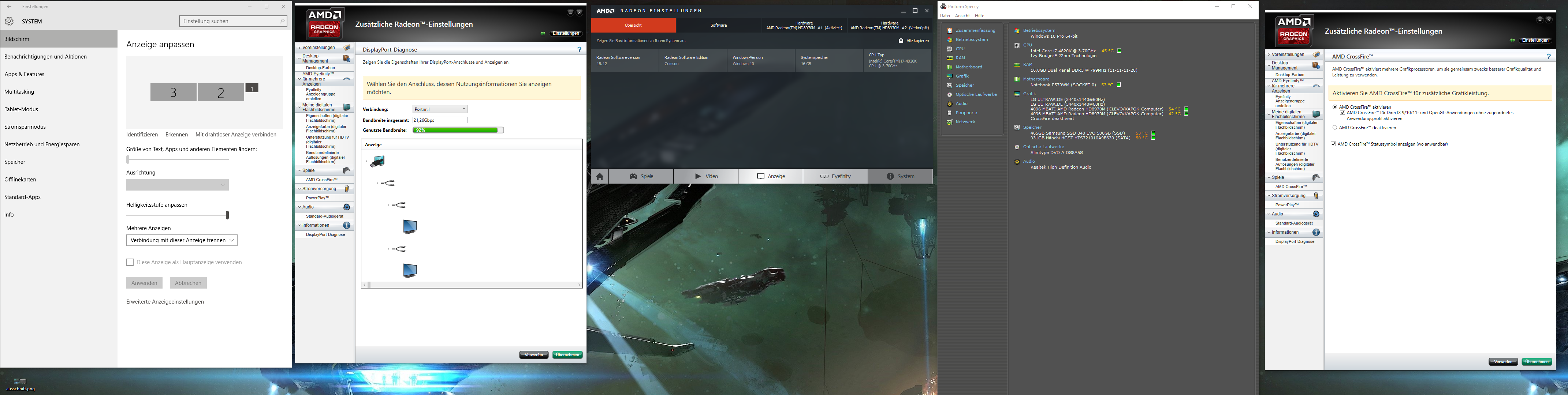Select the RAM module icon in Speccy sidebar

point(950,58)
